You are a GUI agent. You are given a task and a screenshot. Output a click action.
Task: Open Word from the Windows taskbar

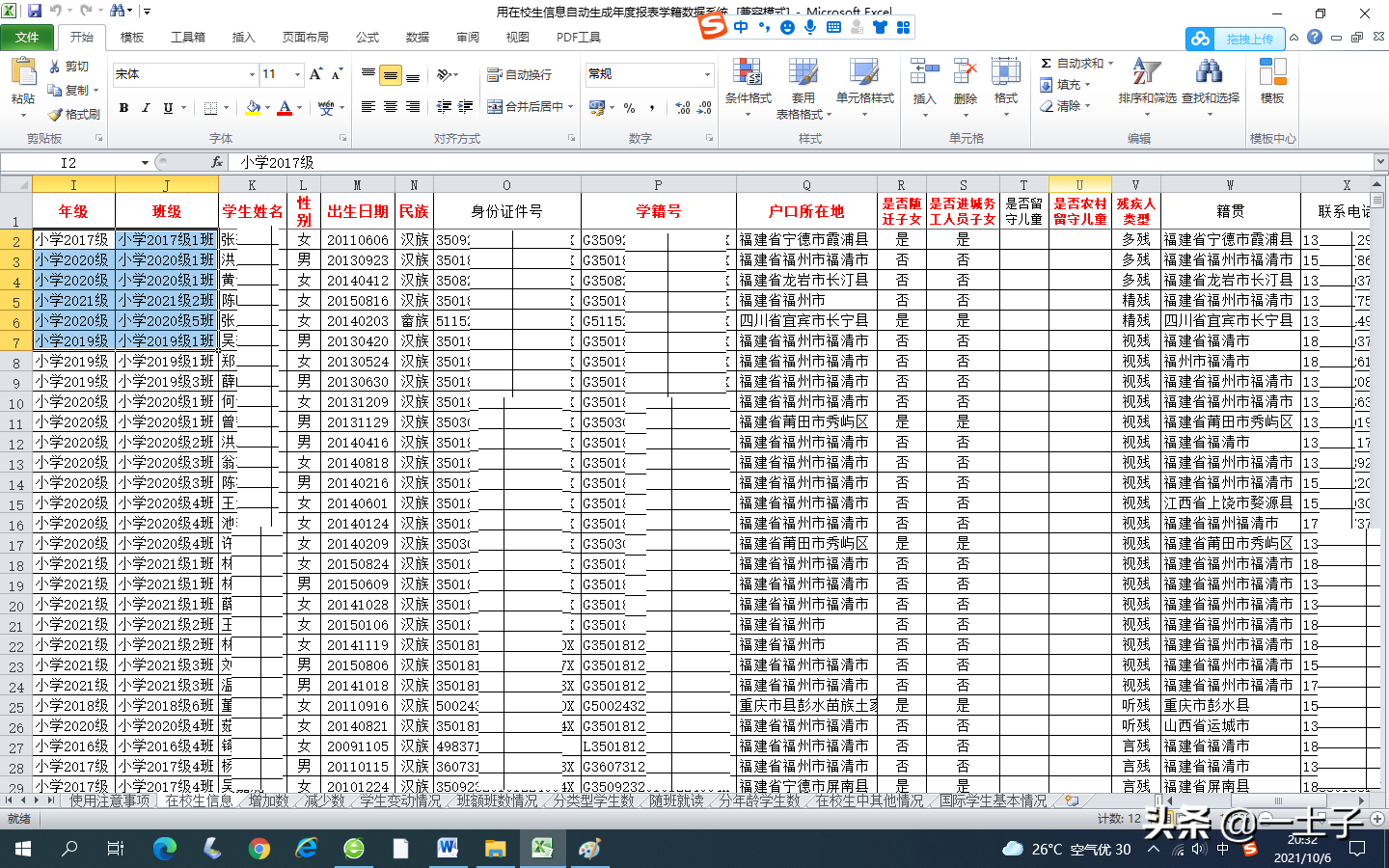[x=448, y=849]
